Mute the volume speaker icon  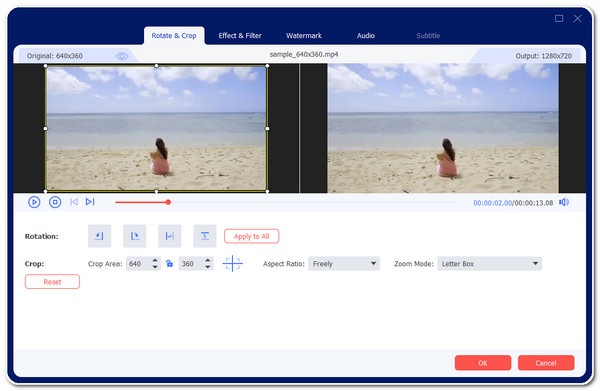pyautogui.click(x=564, y=202)
